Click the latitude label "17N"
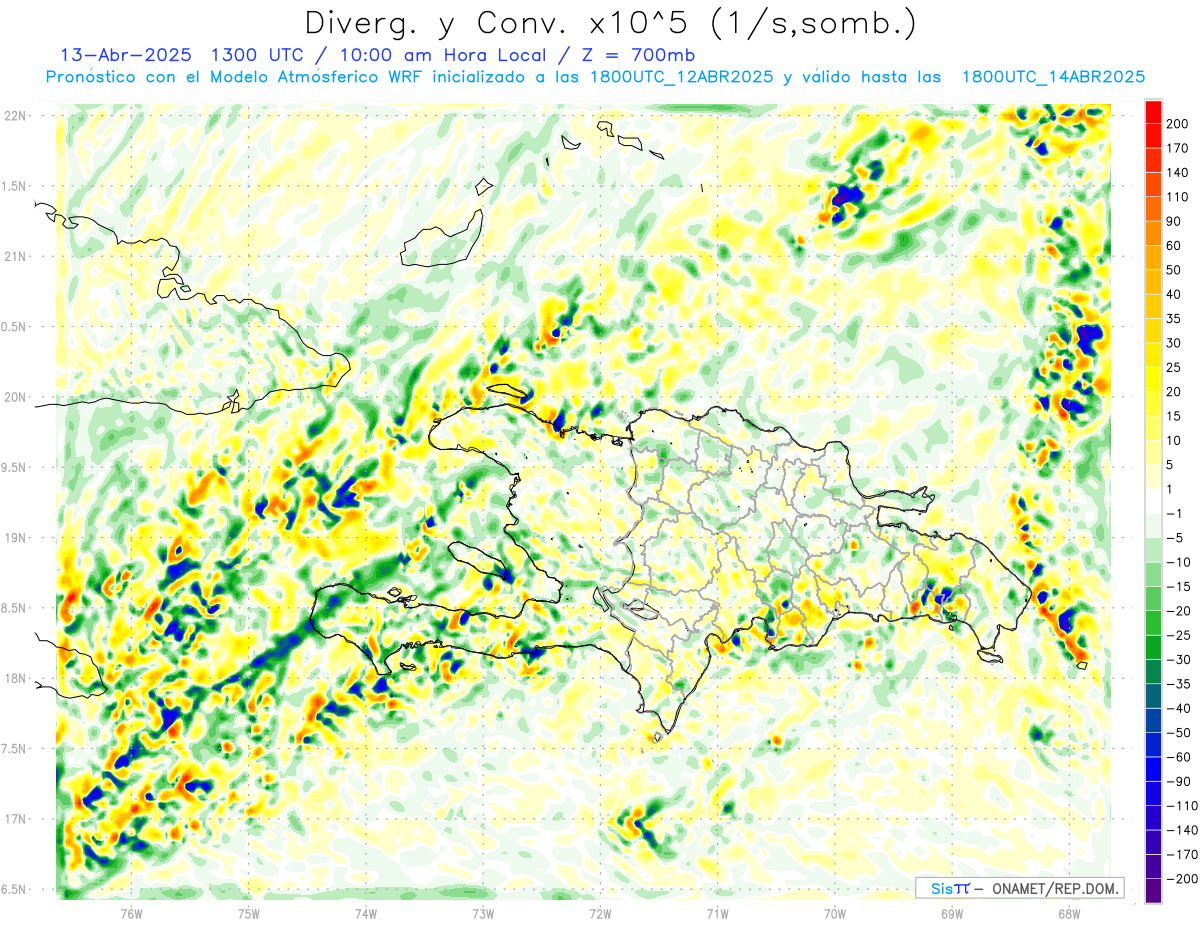The height and width of the screenshot is (927, 1200). pyautogui.click(x=14, y=819)
